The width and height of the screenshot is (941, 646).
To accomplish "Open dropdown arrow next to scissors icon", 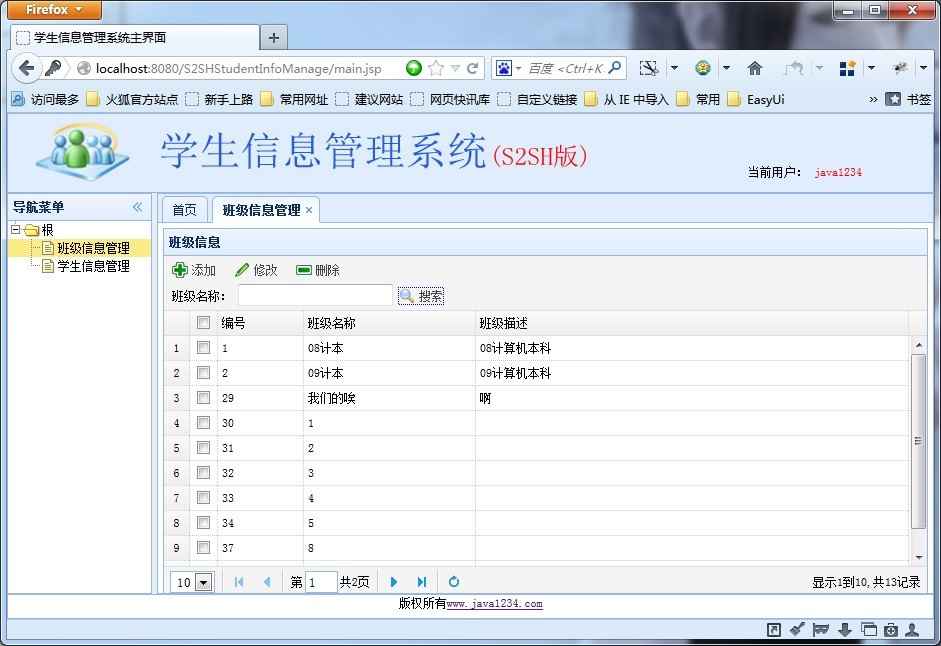I will pyautogui.click(x=674, y=68).
